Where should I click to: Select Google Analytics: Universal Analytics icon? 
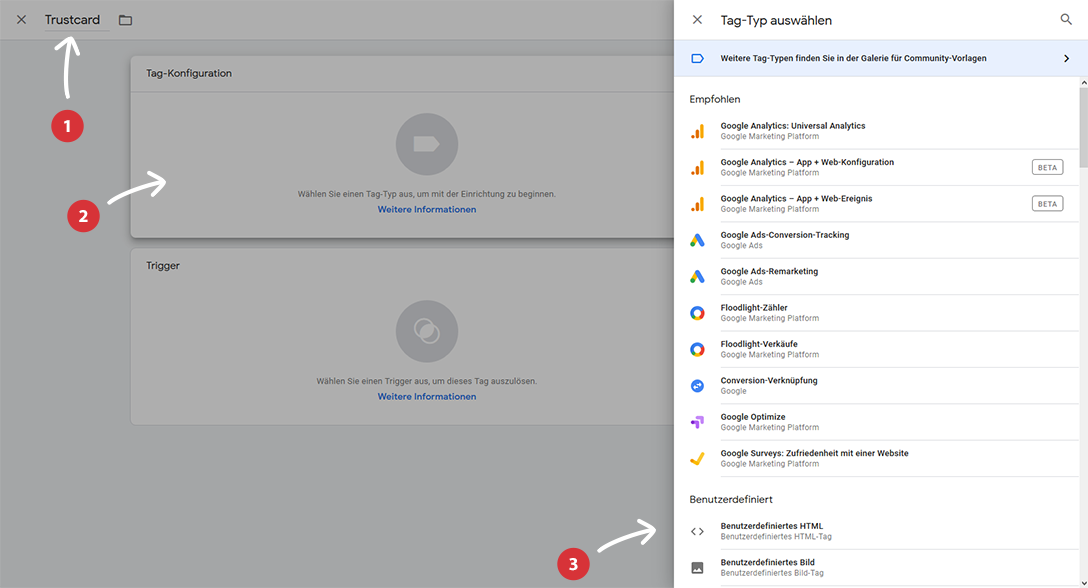coord(697,131)
